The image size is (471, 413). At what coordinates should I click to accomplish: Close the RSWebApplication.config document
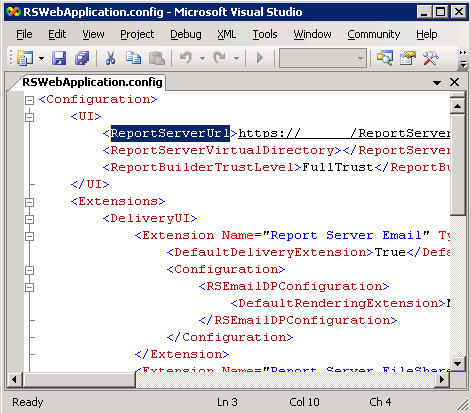(x=454, y=82)
